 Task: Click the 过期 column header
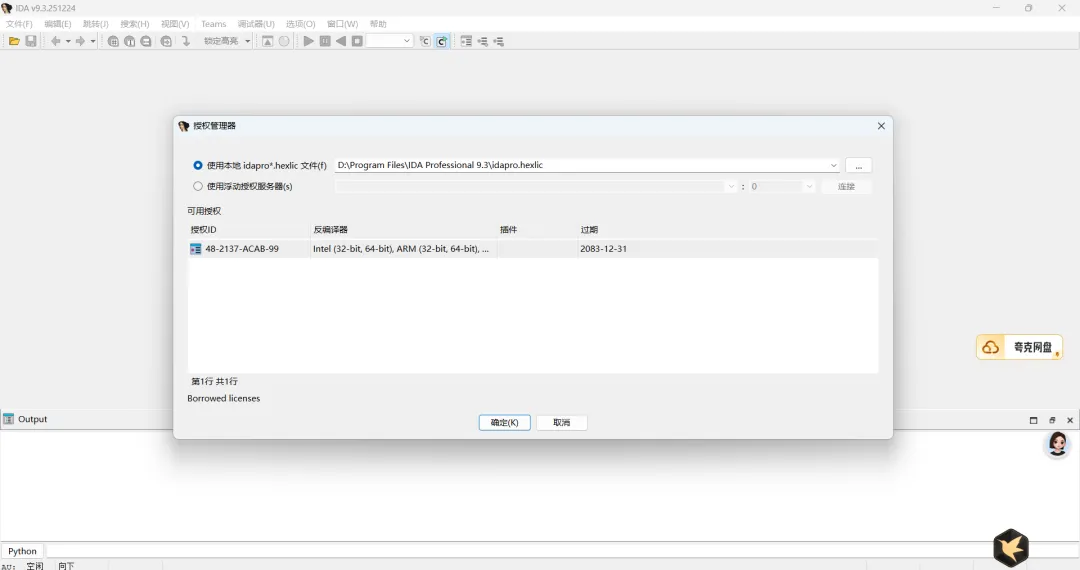tap(728, 229)
